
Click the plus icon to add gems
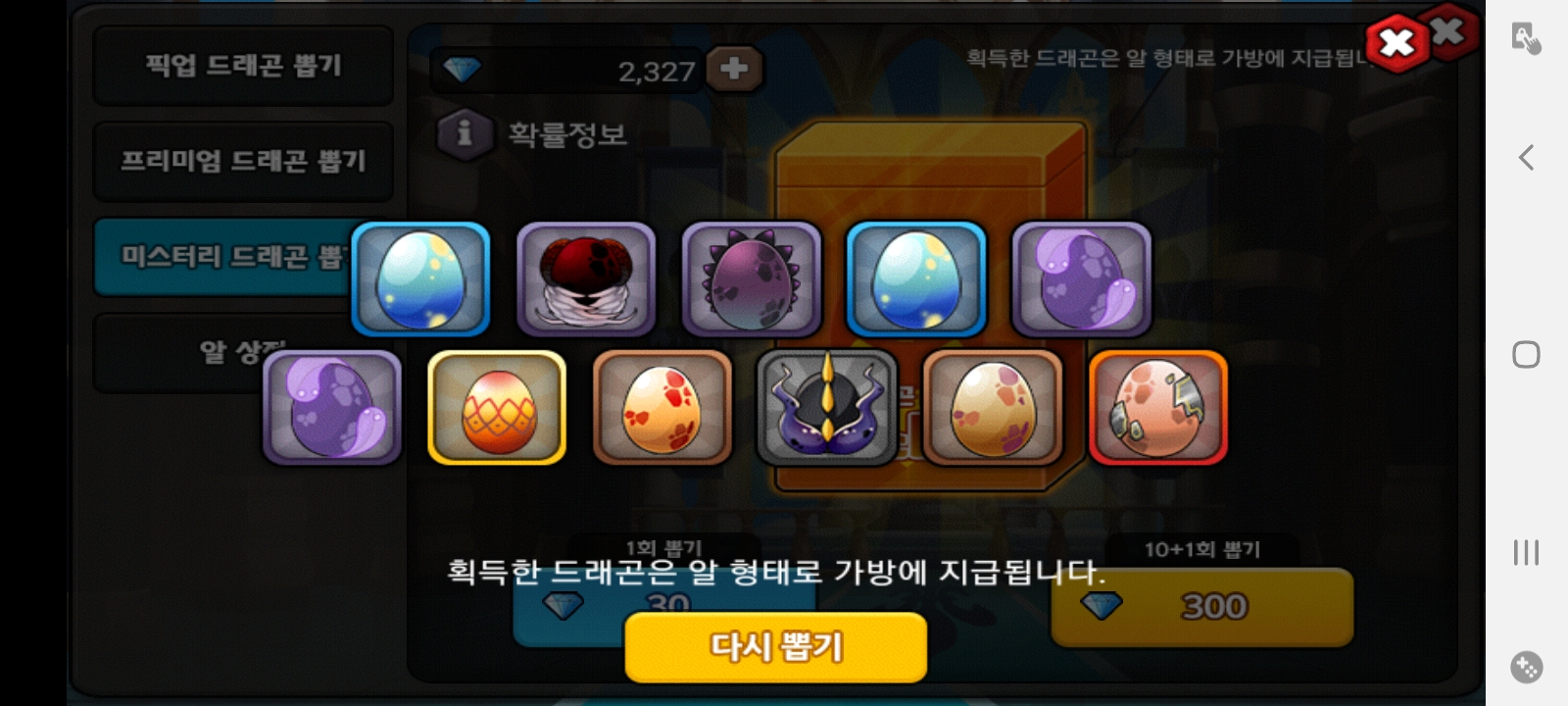734,69
